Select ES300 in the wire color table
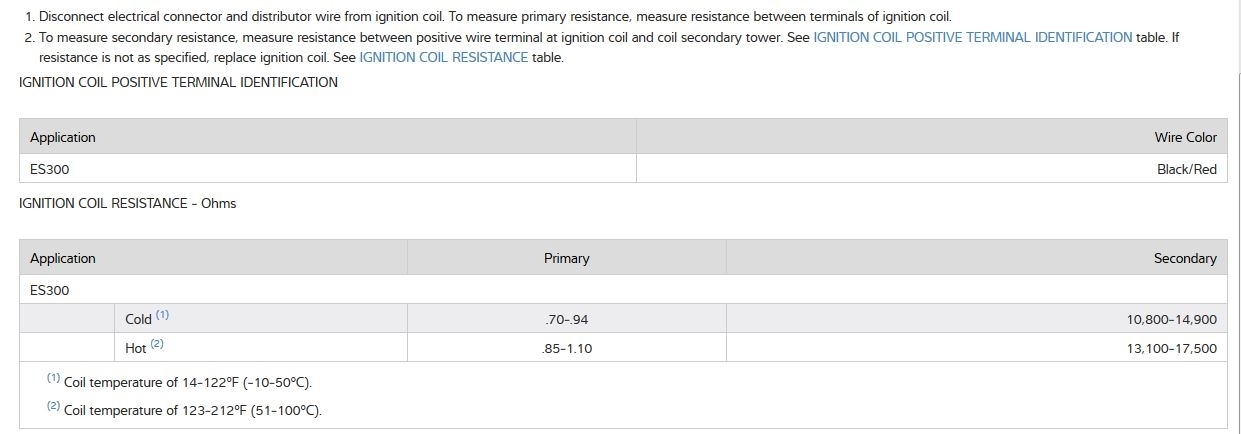This screenshot has width=1241, height=434. tap(50, 169)
